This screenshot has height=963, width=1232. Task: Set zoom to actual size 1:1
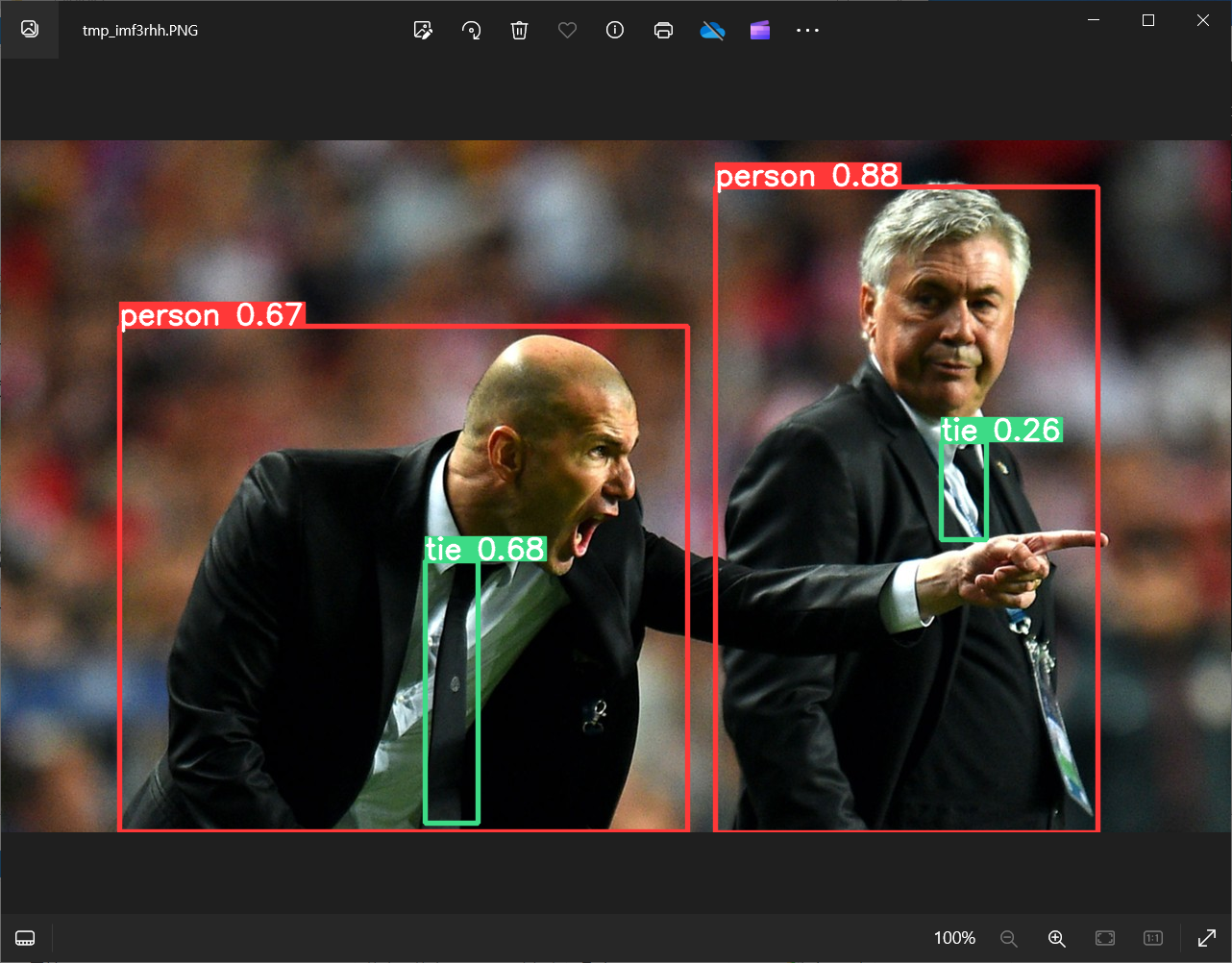click(1153, 938)
